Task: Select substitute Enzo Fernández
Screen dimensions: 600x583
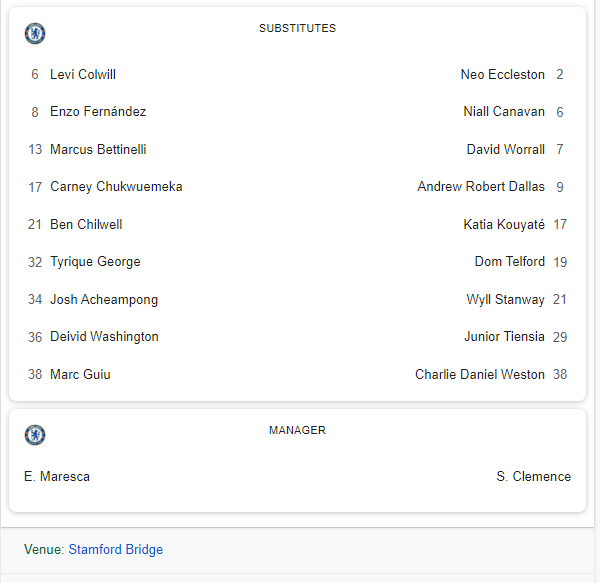Action: pyautogui.click(x=98, y=112)
